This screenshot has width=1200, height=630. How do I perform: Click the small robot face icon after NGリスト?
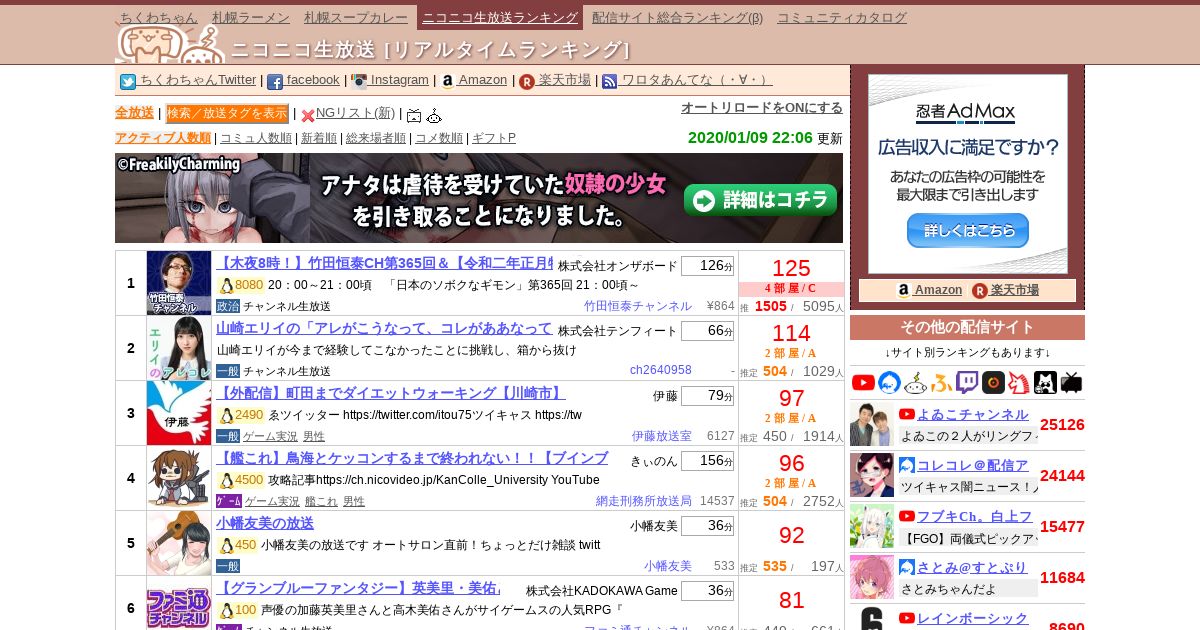(434, 116)
